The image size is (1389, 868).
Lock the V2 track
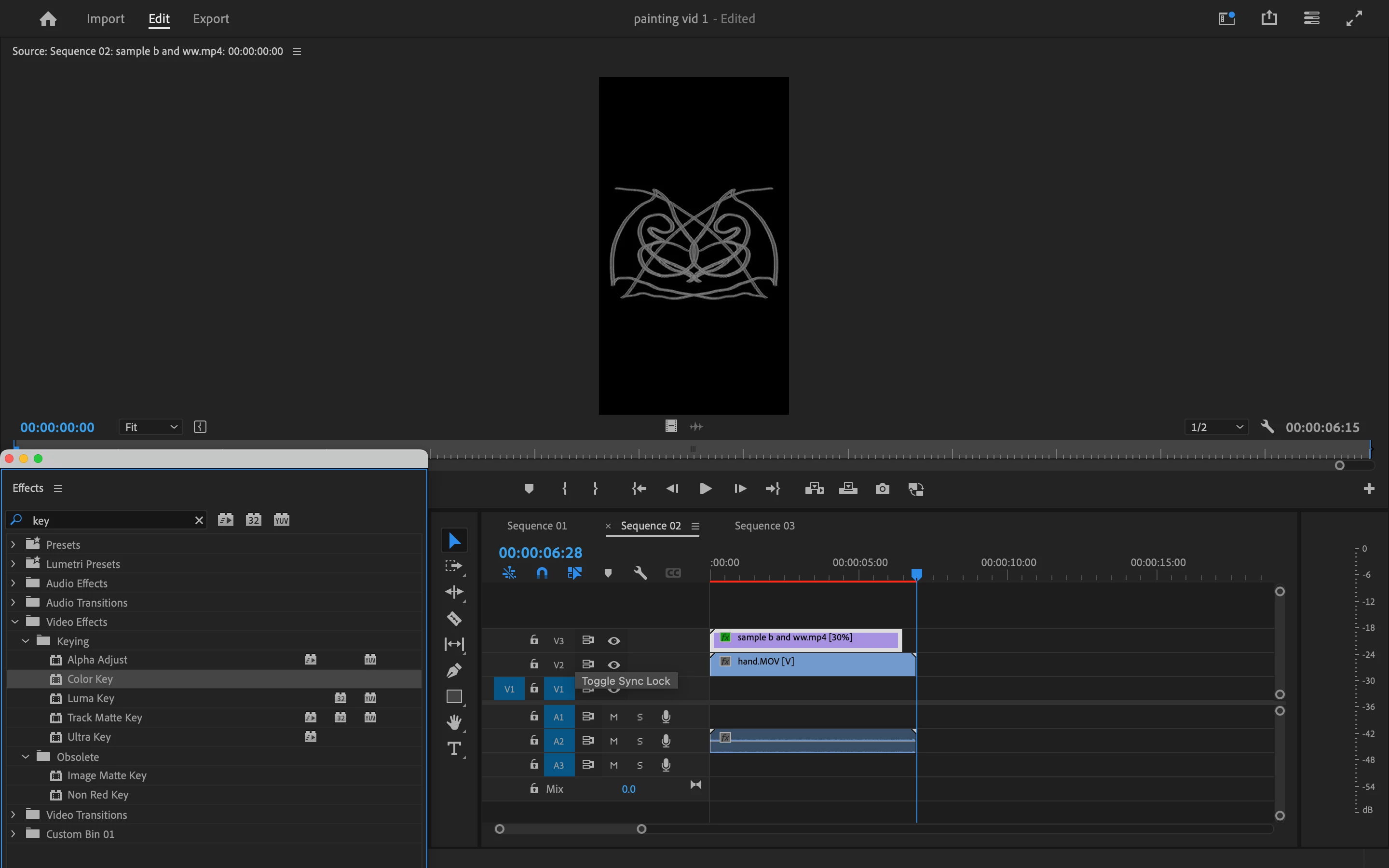534,664
